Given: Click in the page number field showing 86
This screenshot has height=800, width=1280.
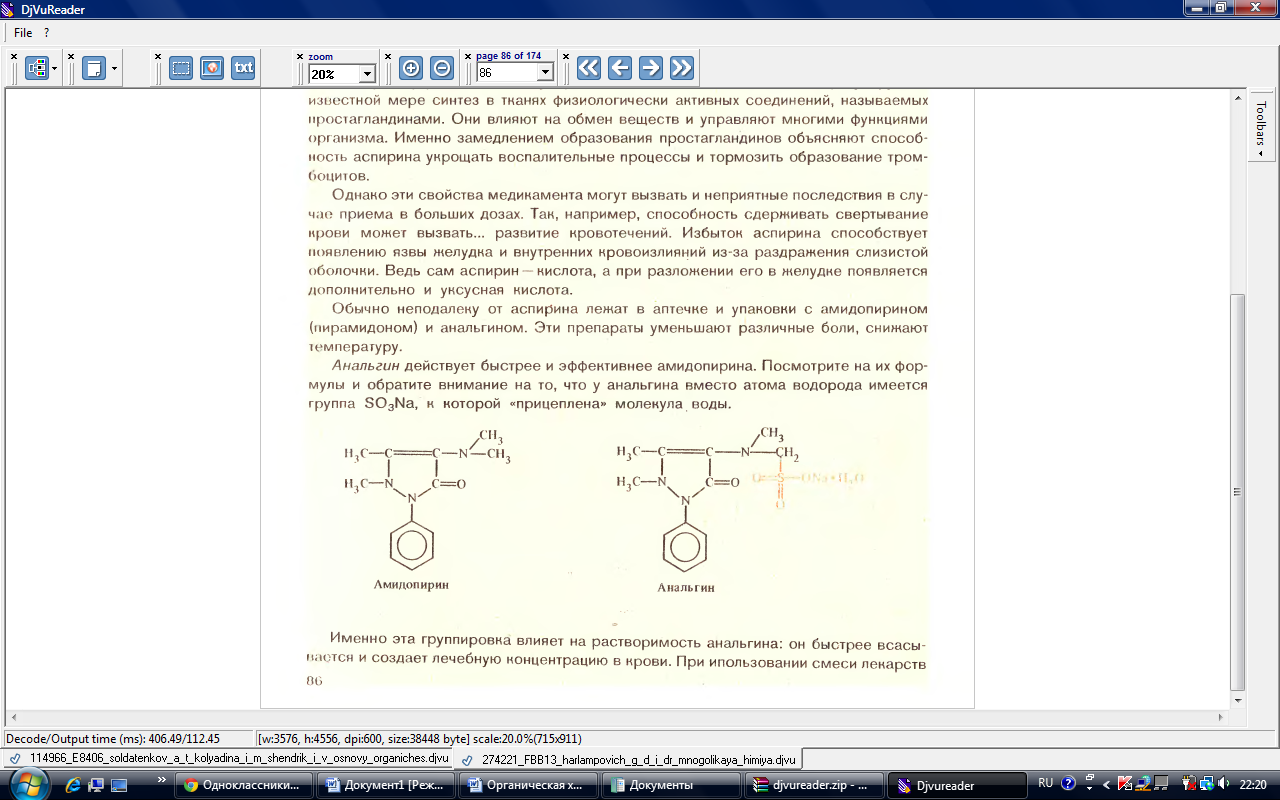Looking at the screenshot, I should tap(507, 73).
